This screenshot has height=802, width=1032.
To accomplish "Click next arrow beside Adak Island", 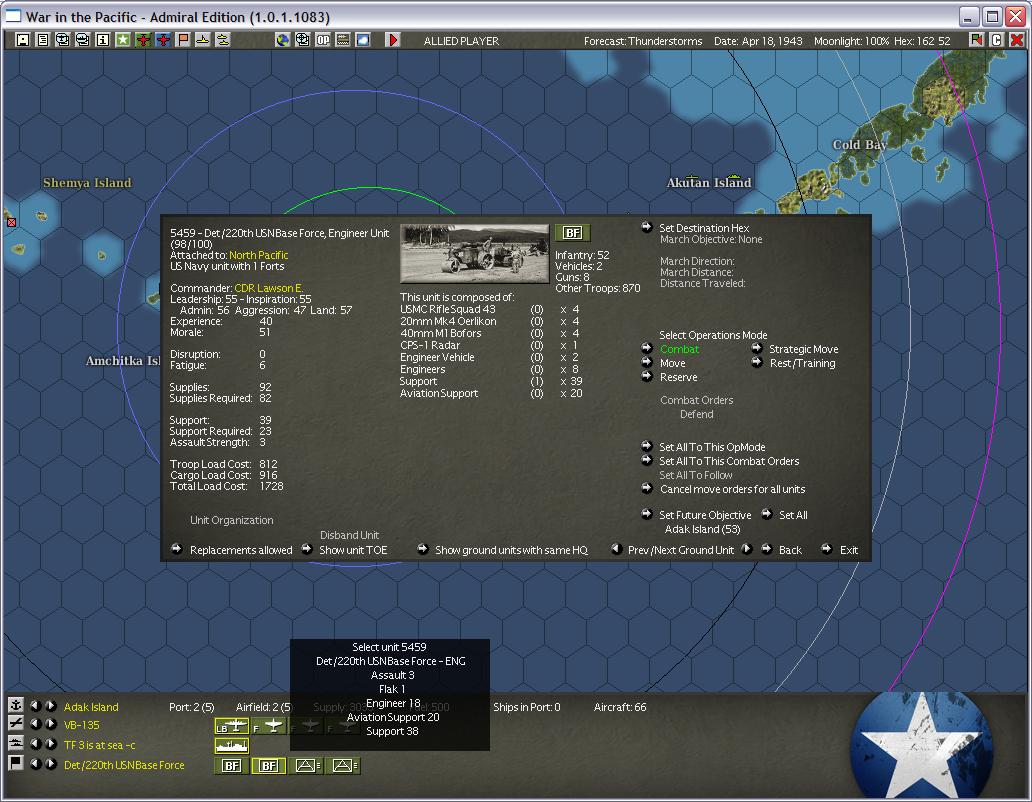I will click(x=51, y=705).
